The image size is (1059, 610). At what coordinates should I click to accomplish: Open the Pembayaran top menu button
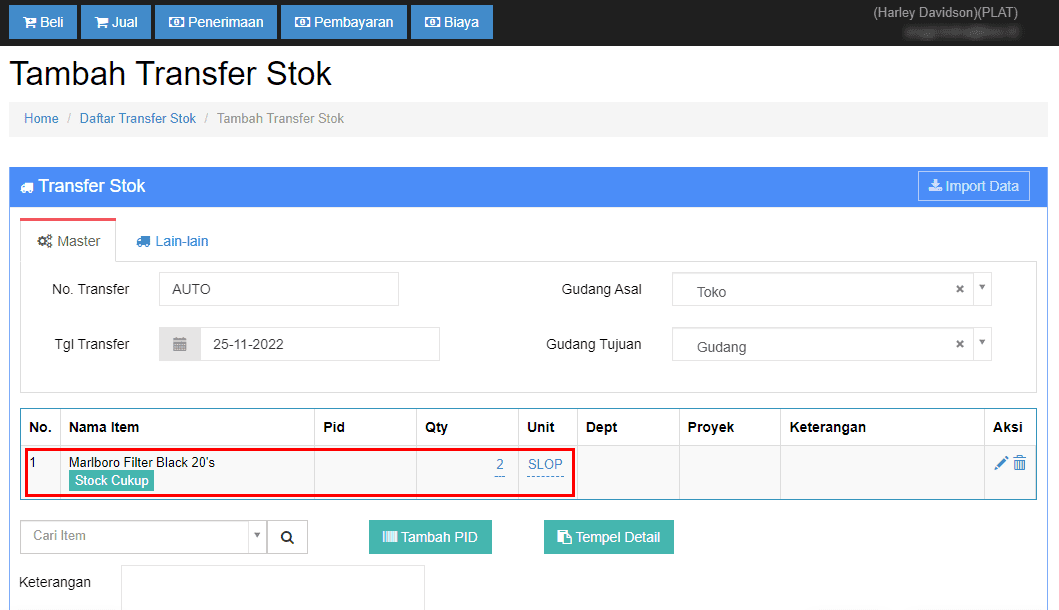[344, 22]
